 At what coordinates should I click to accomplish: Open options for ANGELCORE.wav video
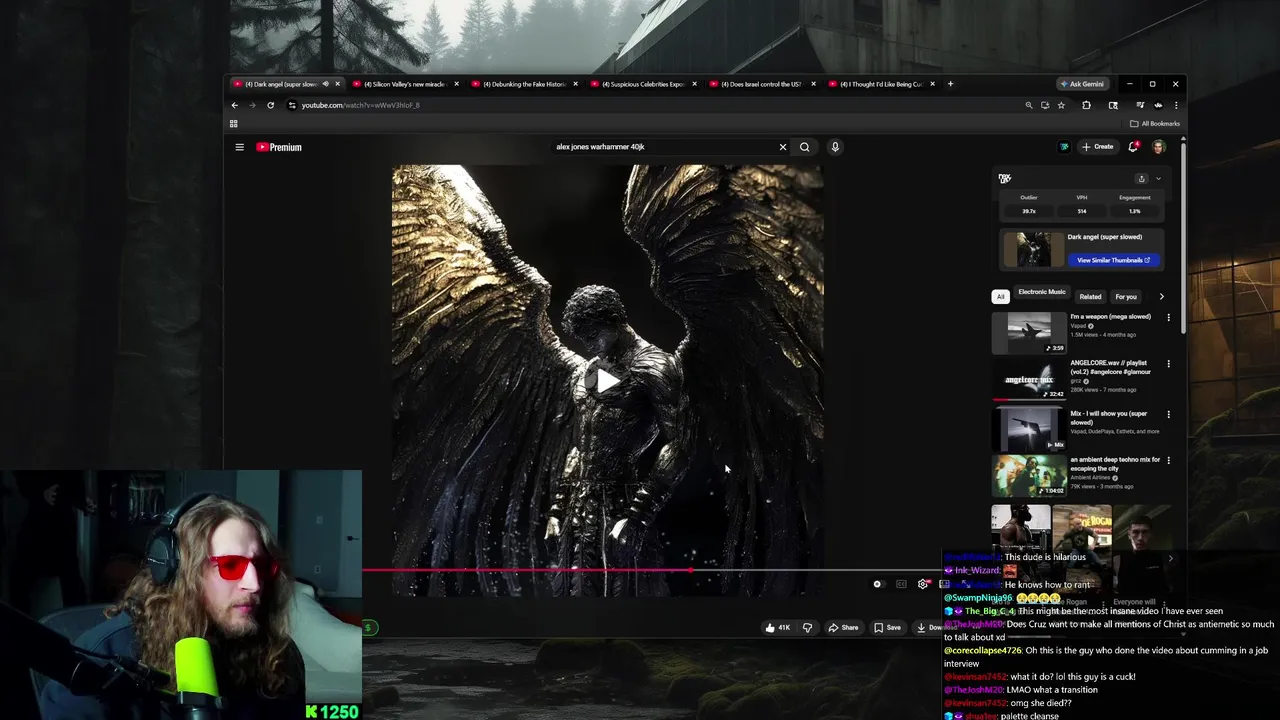point(1168,364)
